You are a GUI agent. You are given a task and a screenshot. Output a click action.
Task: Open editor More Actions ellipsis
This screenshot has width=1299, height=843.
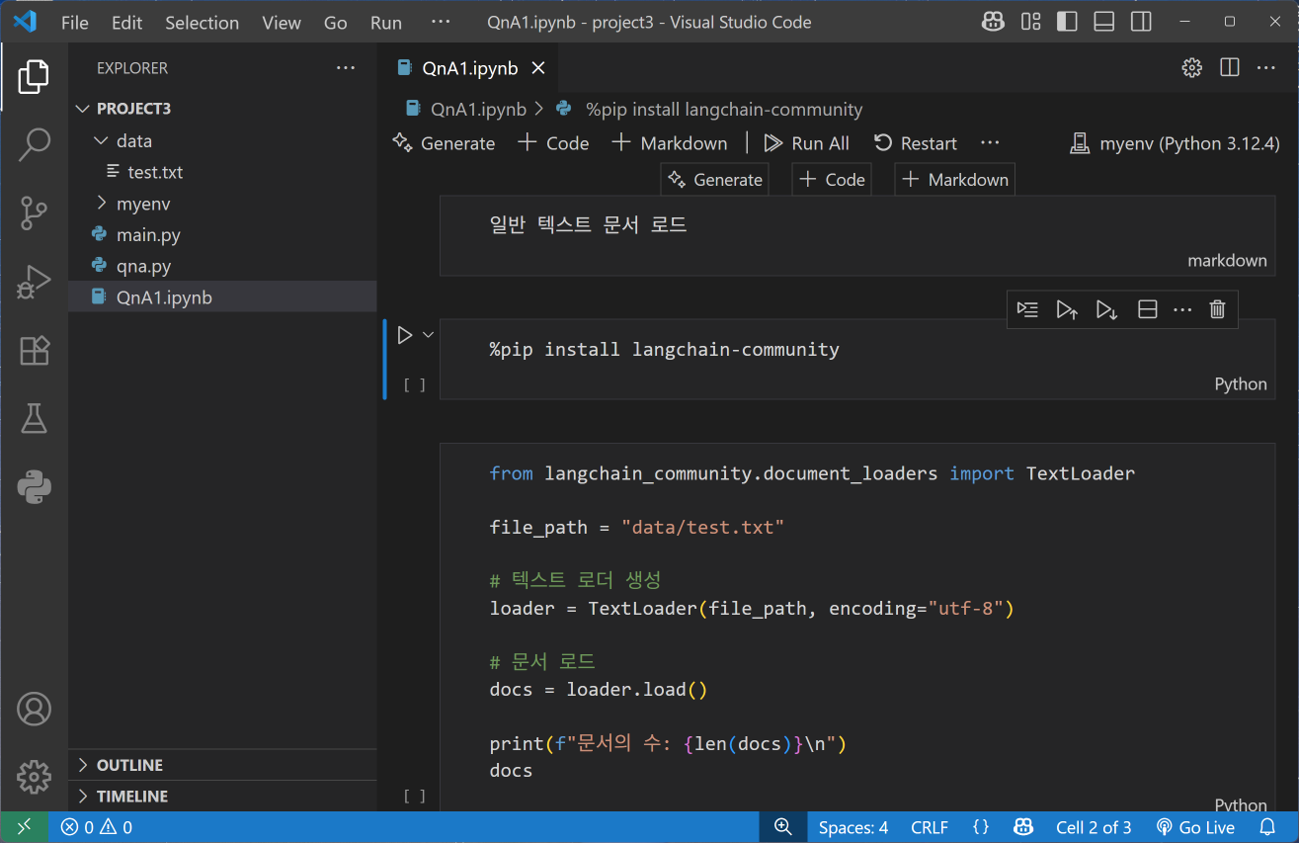pos(1267,68)
